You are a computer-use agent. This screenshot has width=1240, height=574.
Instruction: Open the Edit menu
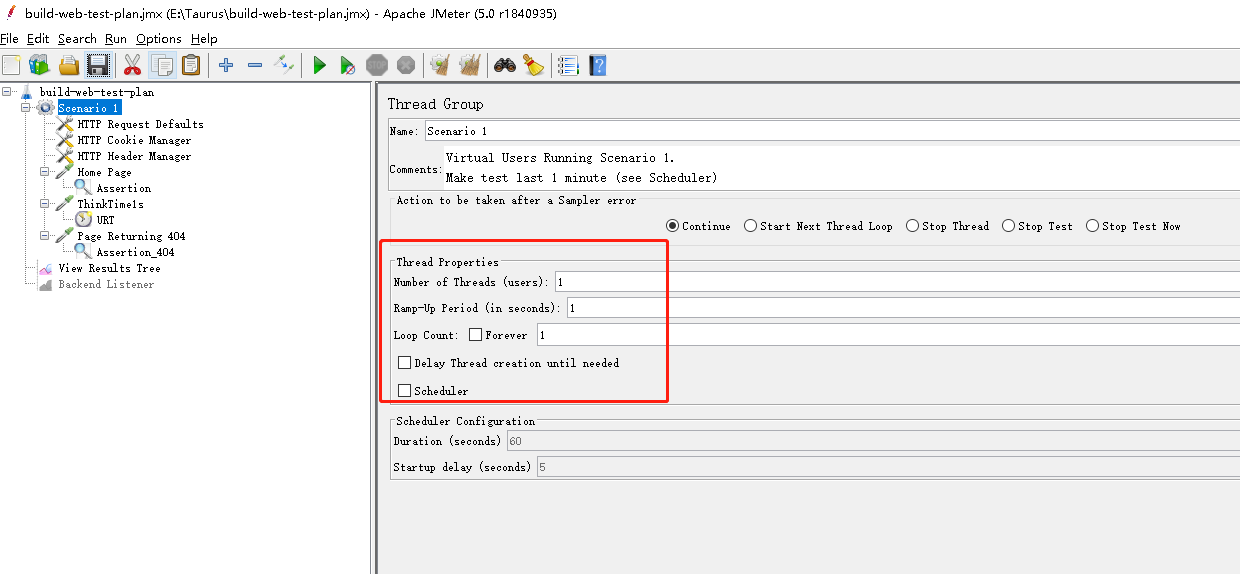coord(38,39)
